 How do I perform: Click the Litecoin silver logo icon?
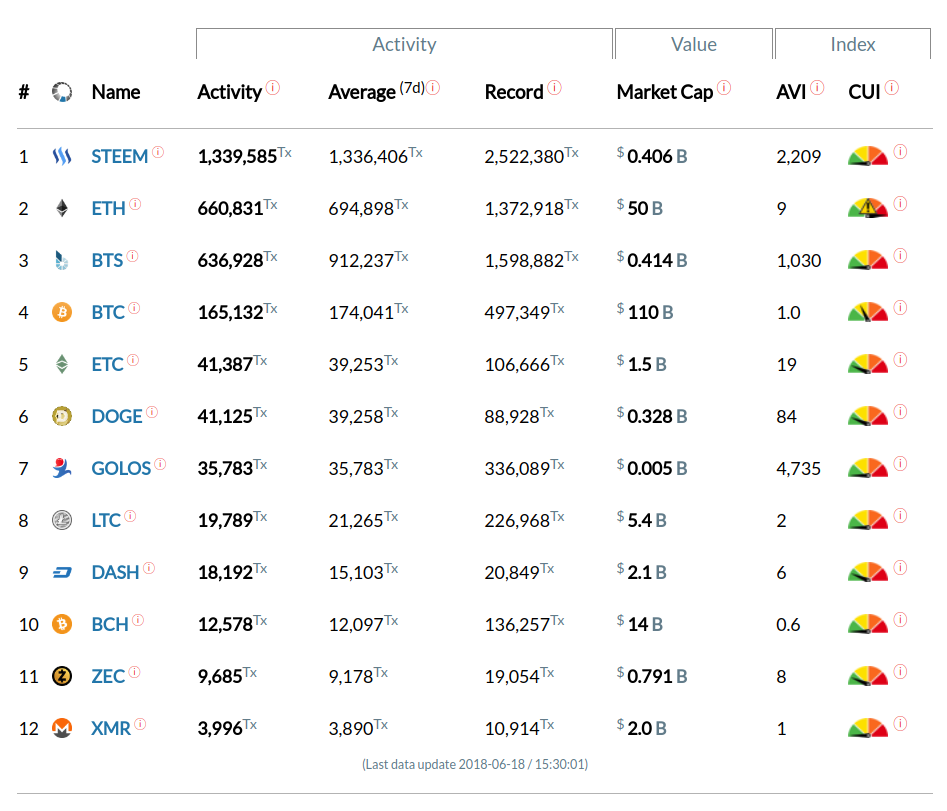point(62,520)
